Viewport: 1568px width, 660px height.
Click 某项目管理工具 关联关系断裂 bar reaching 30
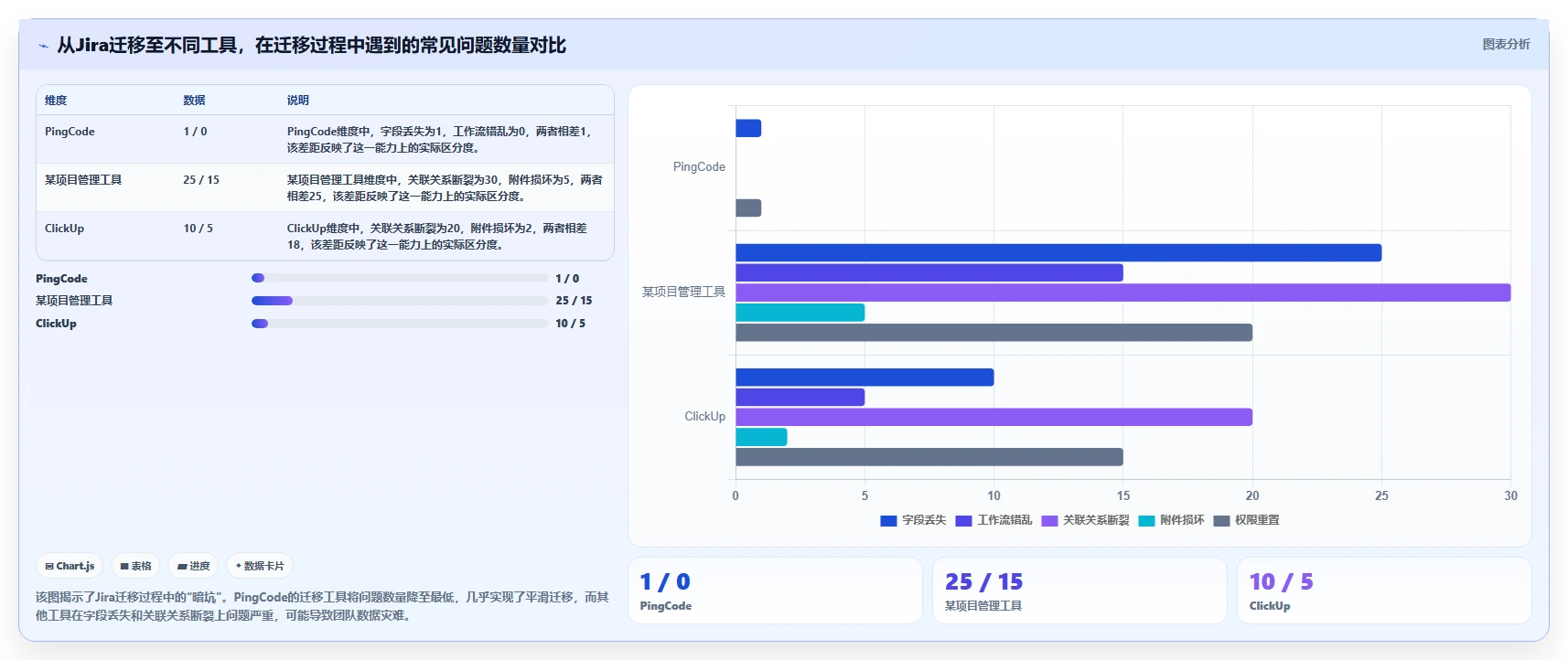pyautogui.click(x=1122, y=293)
